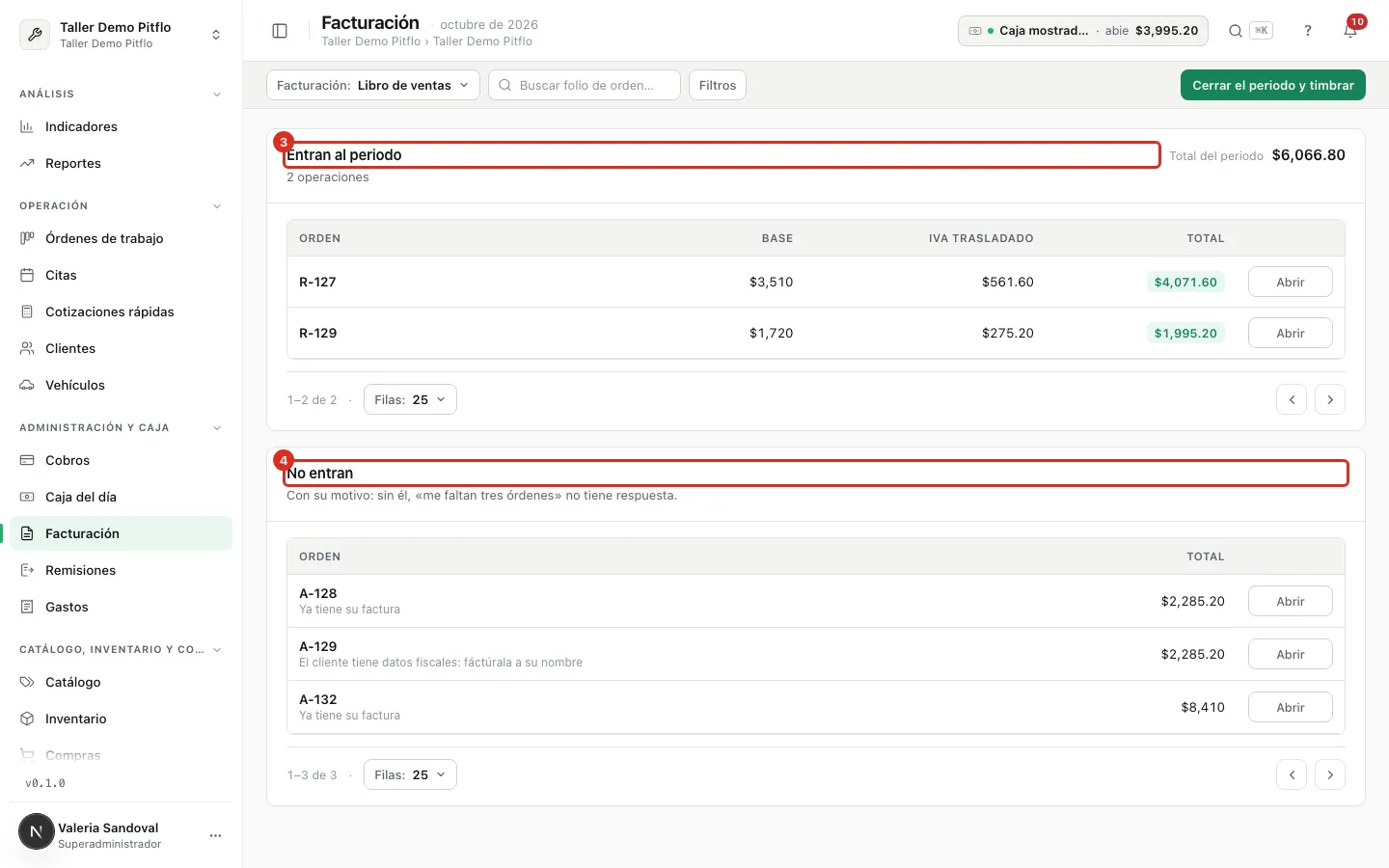Open Catálogo from the sidebar
The width and height of the screenshot is (1389, 868).
pyautogui.click(x=122, y=682)
